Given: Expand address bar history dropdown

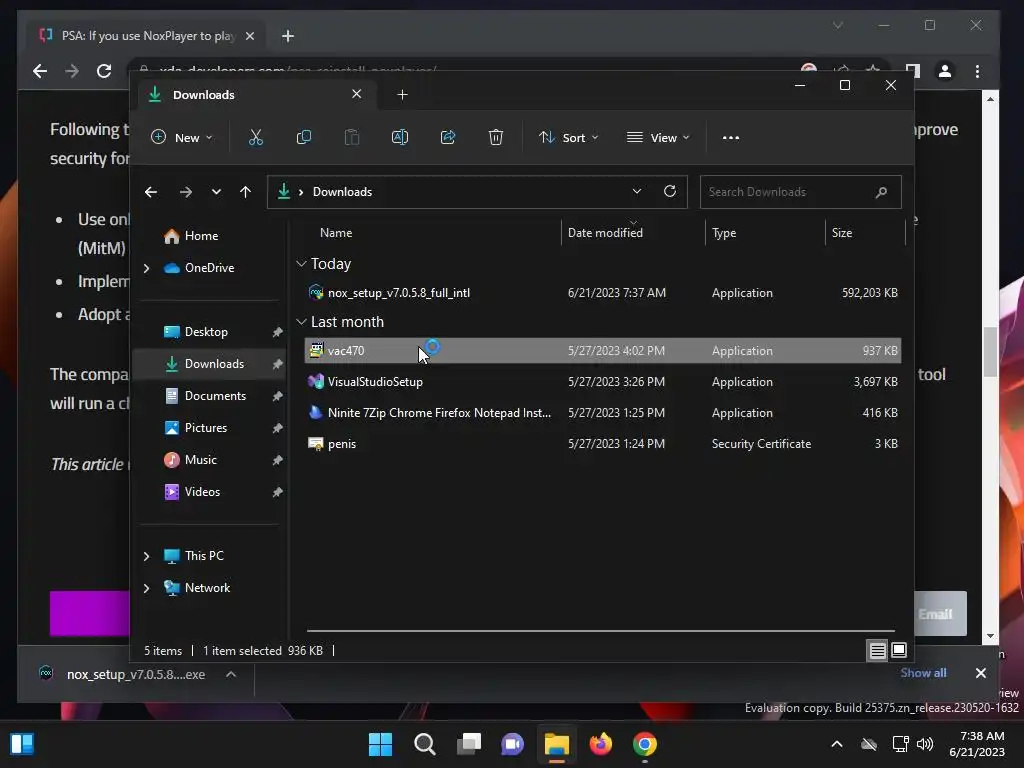Looking at the screenshot, I should pos(637,191).
